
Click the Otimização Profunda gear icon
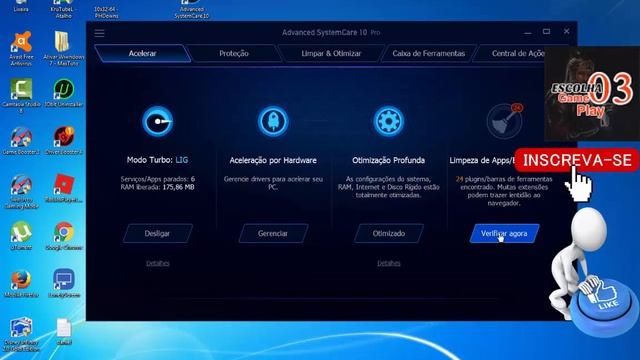click(x=389, y=121)
